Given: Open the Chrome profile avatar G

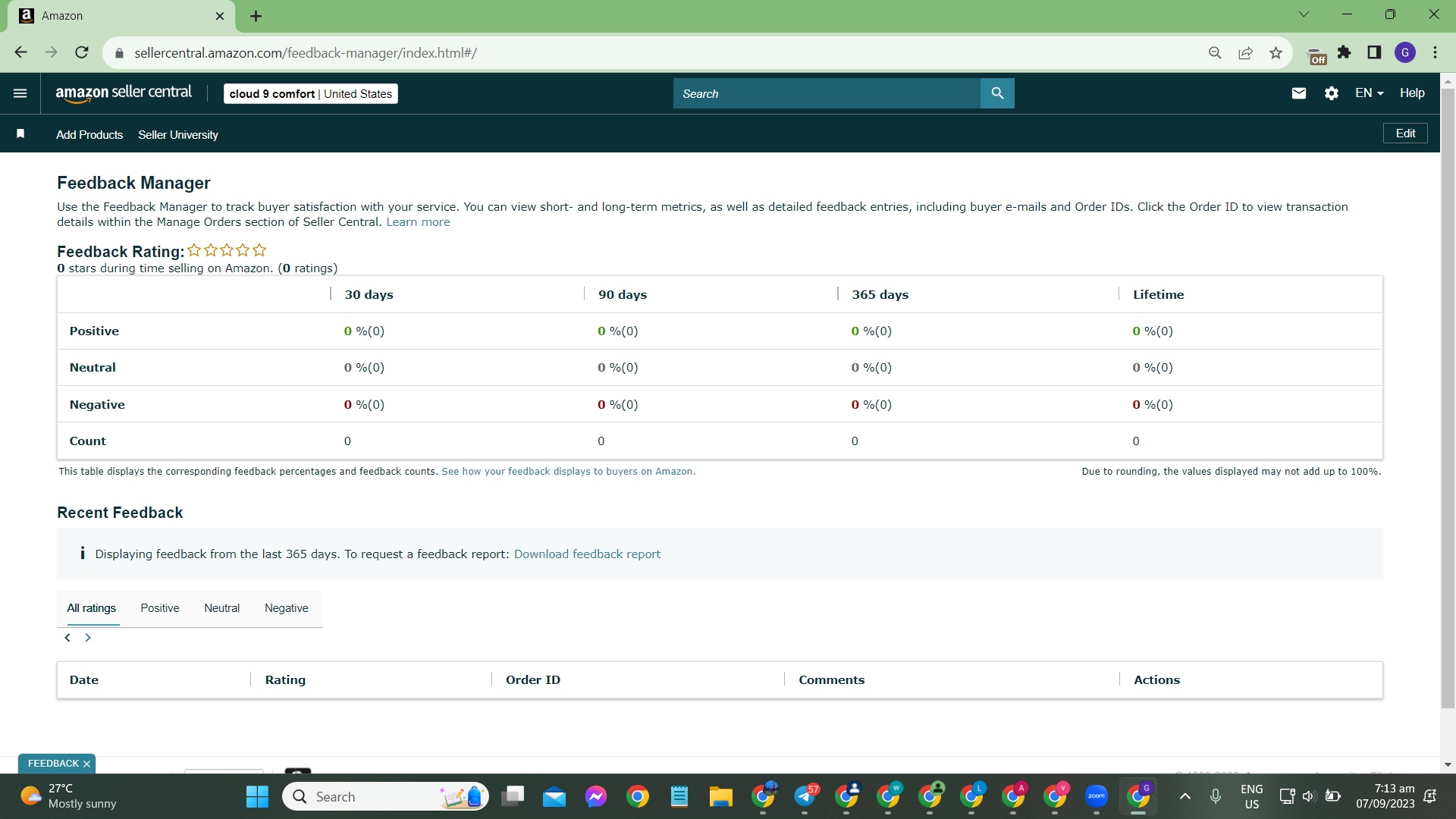Looking at the screenshot, I should (x=1405, y=52).
